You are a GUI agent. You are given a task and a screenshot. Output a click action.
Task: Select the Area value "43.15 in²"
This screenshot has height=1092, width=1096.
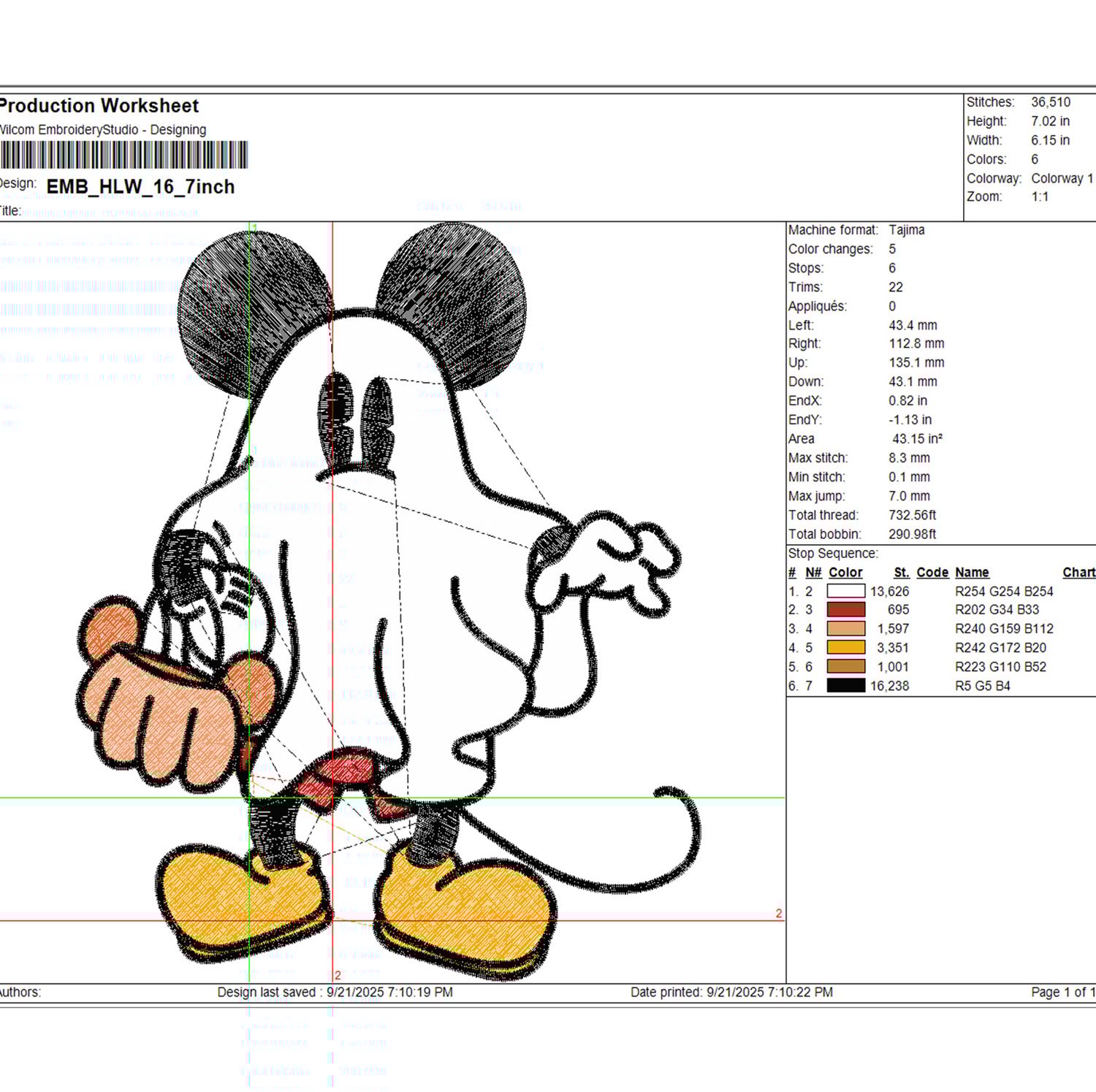pos(917,439)
